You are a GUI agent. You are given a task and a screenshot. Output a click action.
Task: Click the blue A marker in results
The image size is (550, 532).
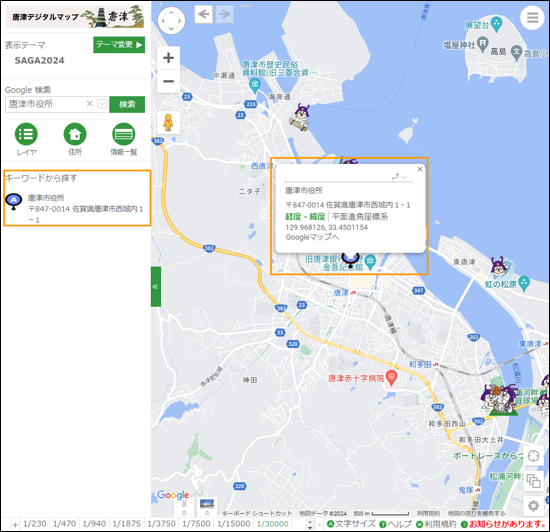pos(14,202)
